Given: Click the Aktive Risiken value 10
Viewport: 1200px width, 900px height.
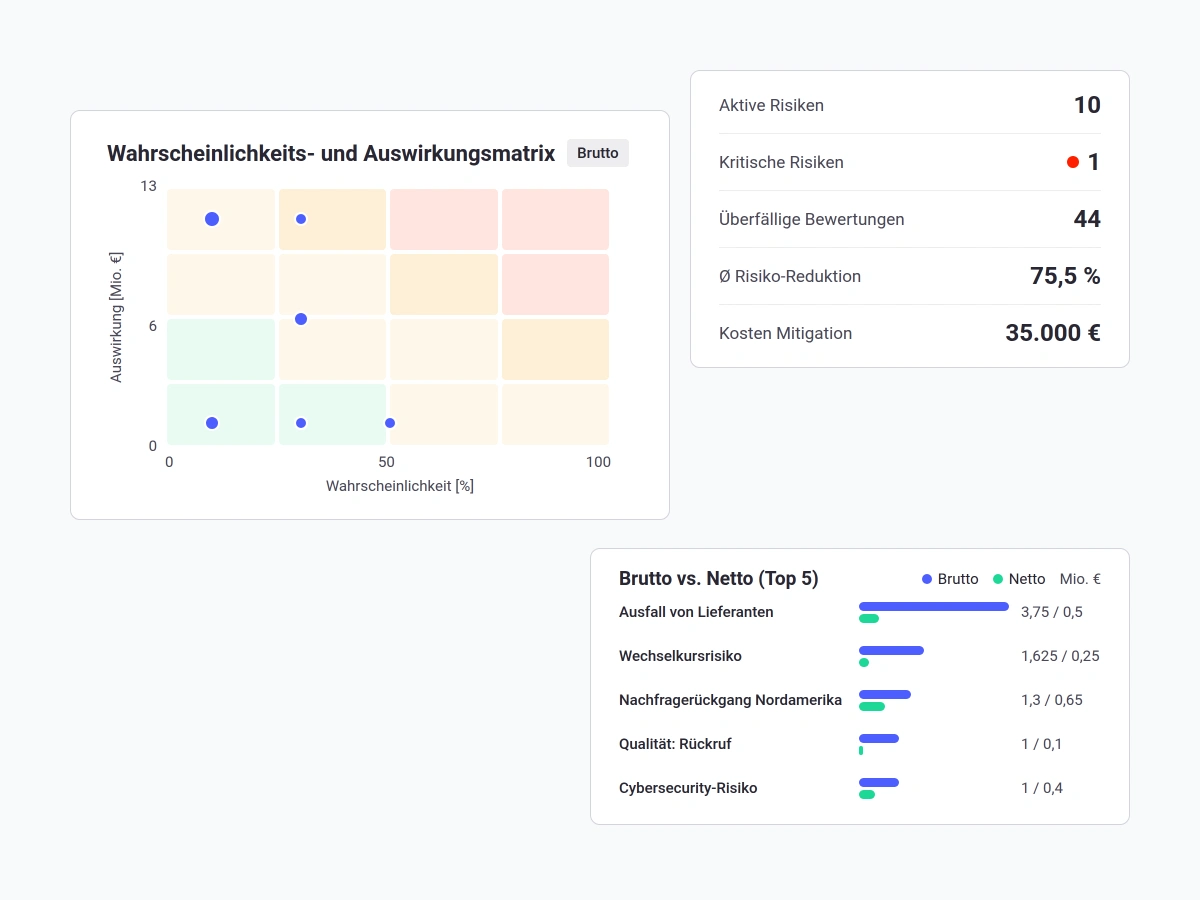Looking at the screenshot, I should pos(1087,105).
